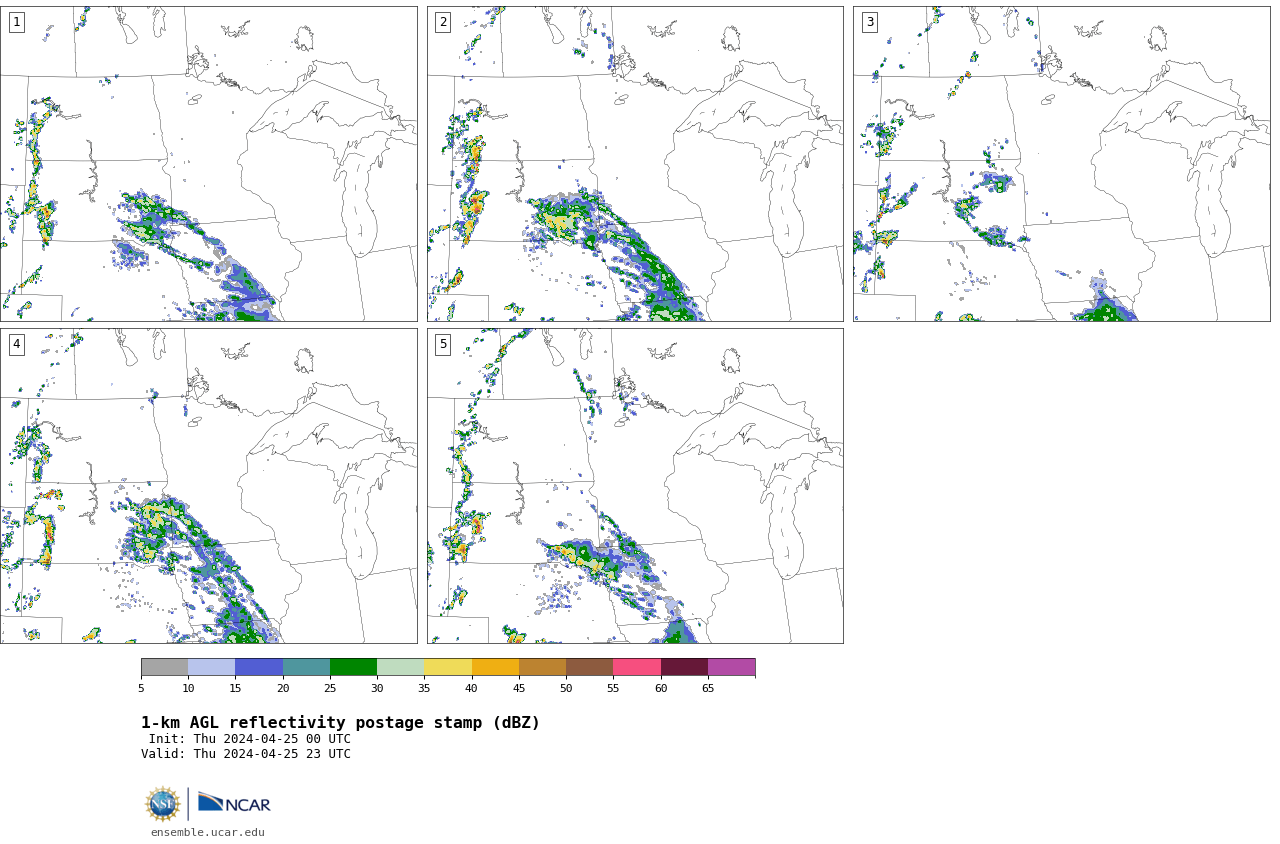Click the dark brown 50-55 dBZ swatch

pyautogui.click(x=589, y=667)
